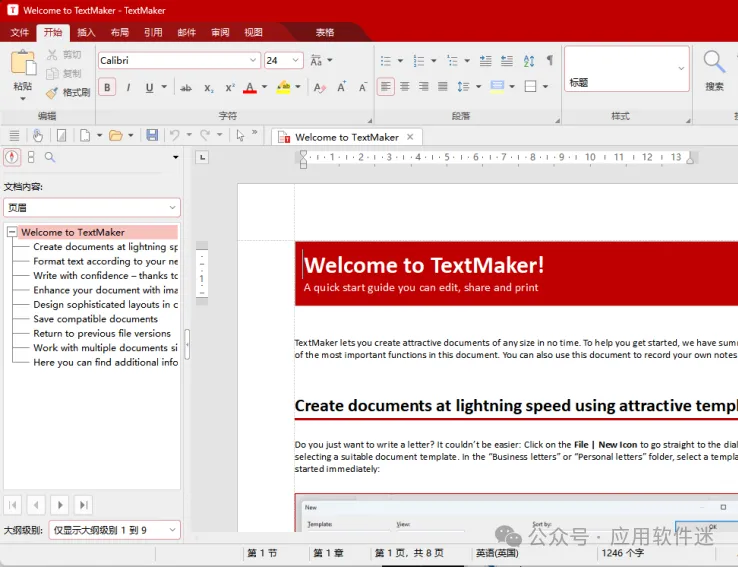The height and width of the screenshot is (567, 738).
Task: Open the Insert (插入) ribbon tab
Action: coord(86,33)
